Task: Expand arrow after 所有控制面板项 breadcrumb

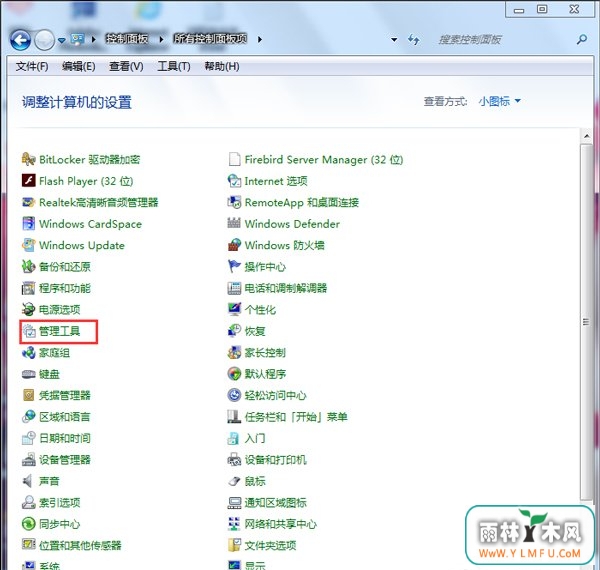Action: pyautogui.click(x=259, y=39)
